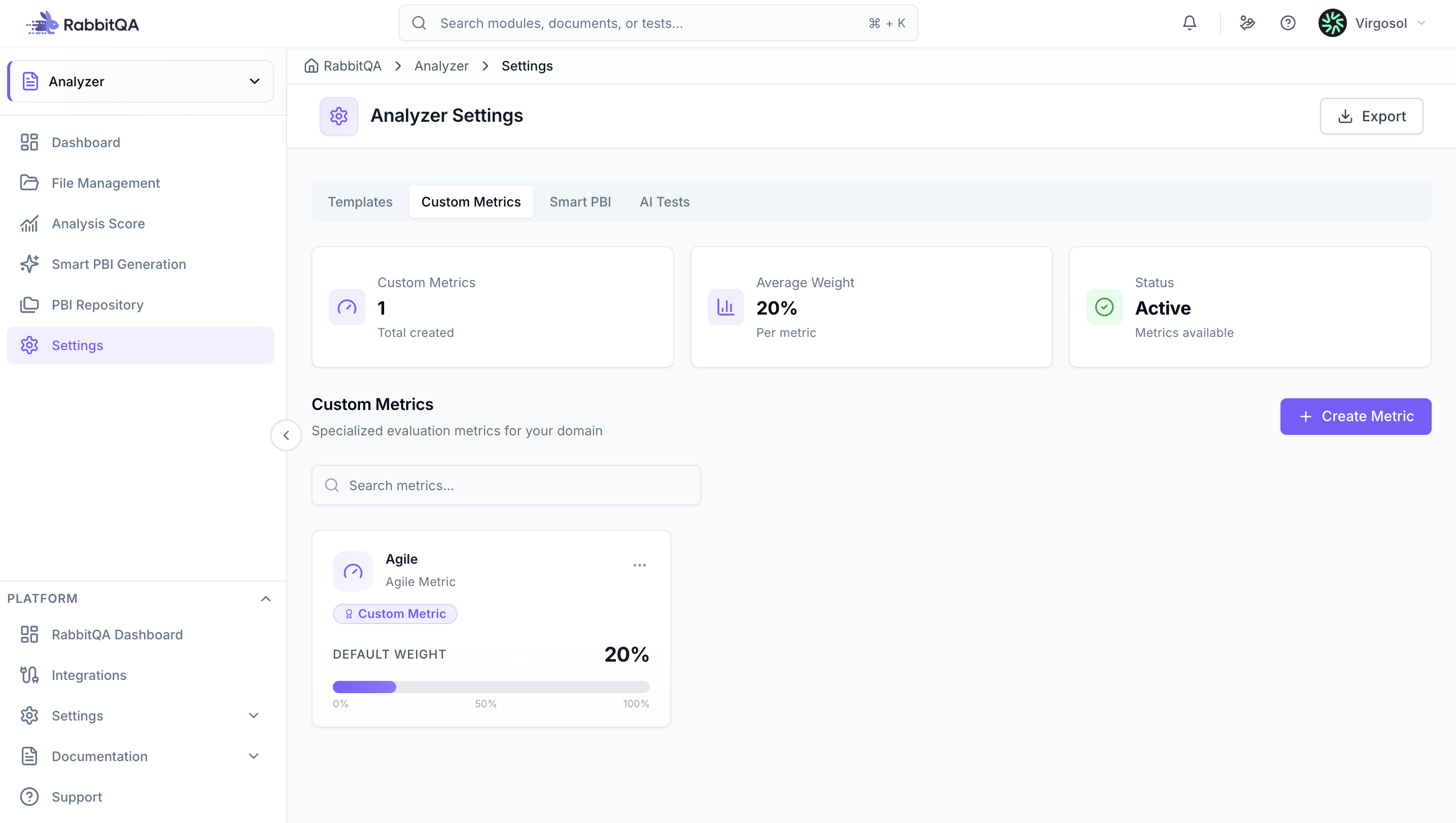Open the notifications bell
Screen dimensions: 1456x823
pyautogui.click(x=1189, y=23)
